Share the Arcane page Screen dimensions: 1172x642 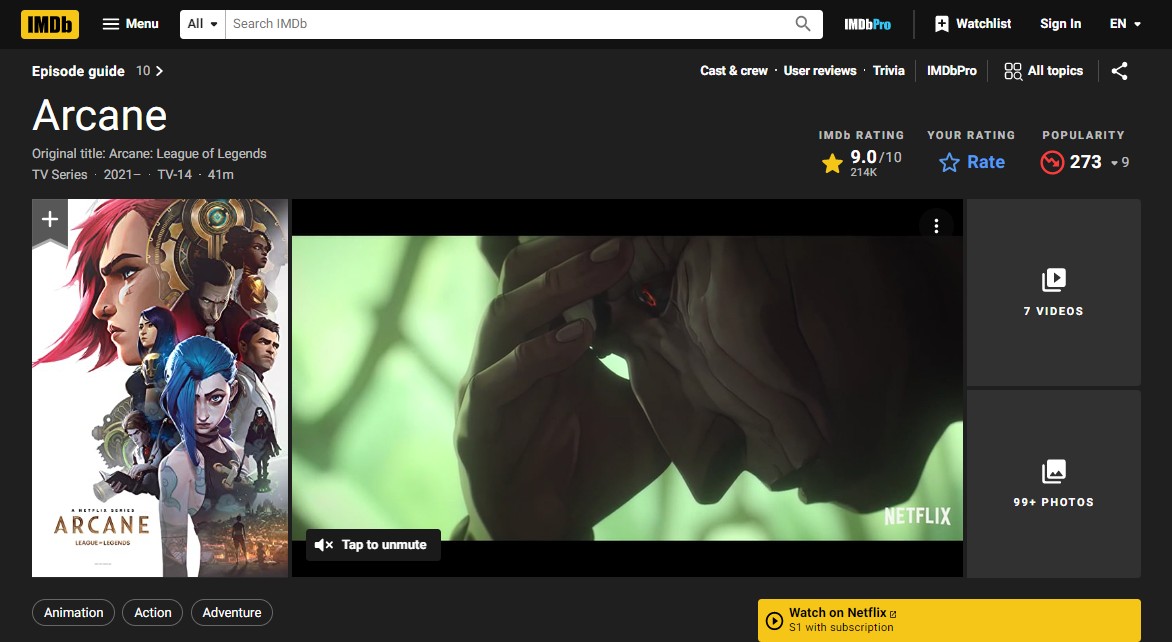click(x=1119, y=71)
